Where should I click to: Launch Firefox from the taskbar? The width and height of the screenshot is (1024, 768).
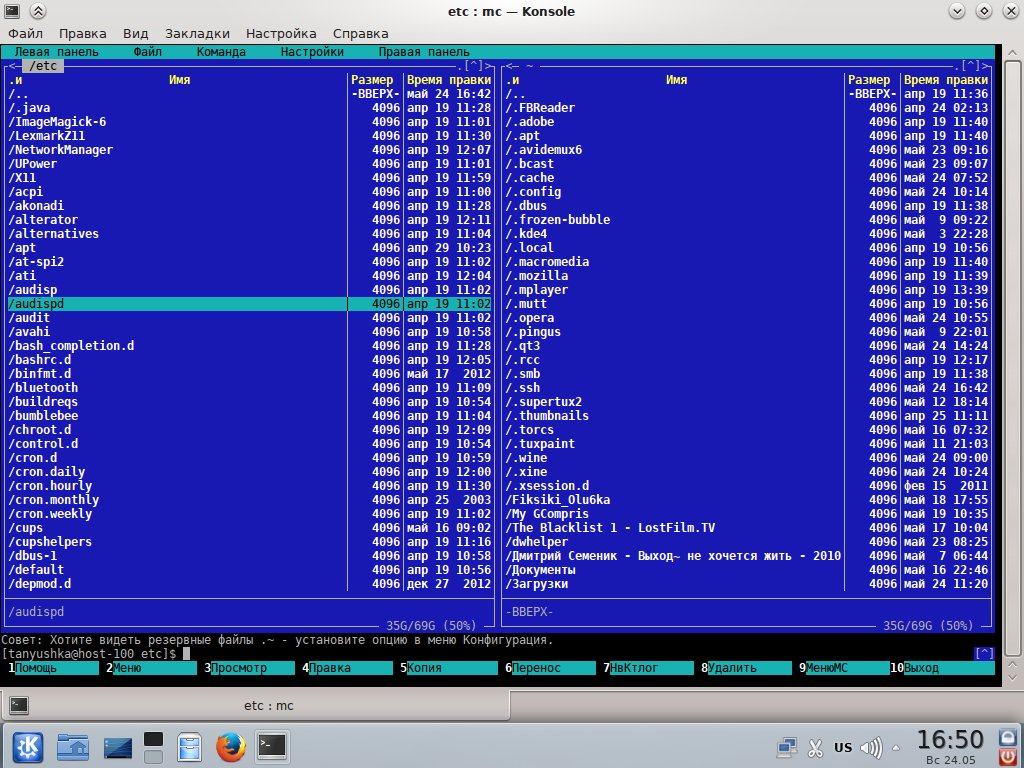[x=230, y=746]
